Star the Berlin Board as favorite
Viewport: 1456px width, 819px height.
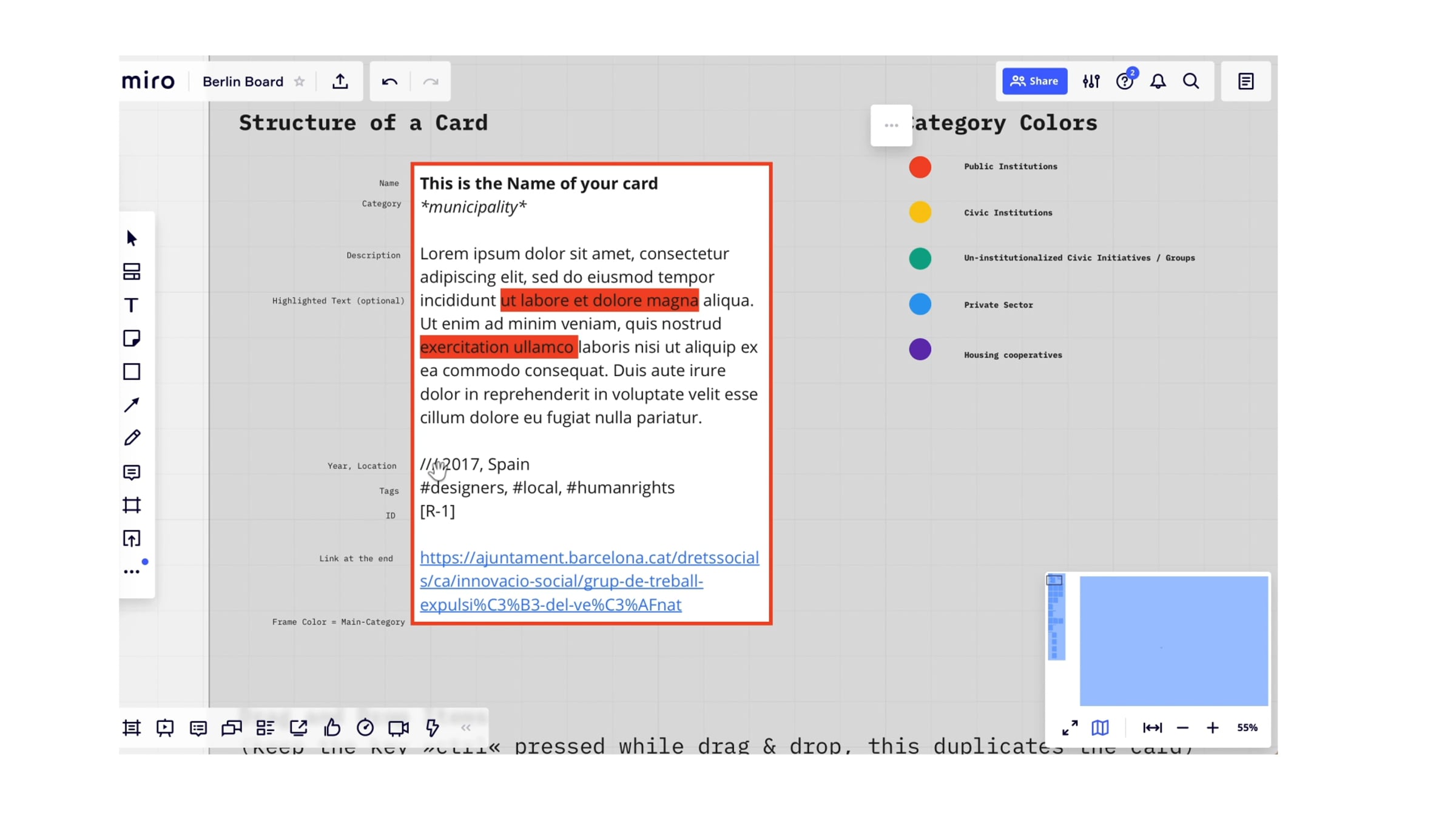(300, 81)
